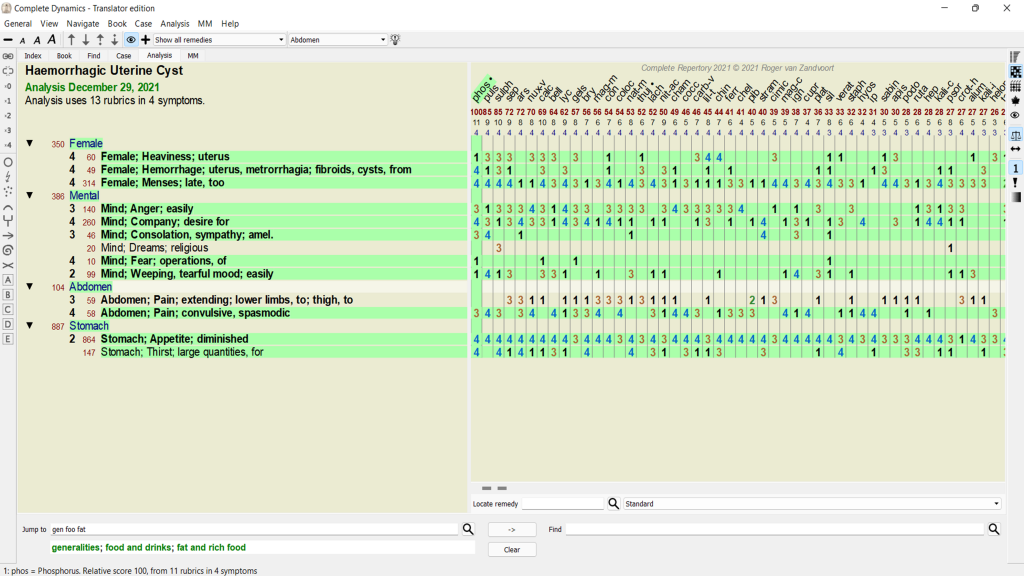Collapse the Stomach symptom group
Screen dimensions: 1024x576
coord(29,325)
